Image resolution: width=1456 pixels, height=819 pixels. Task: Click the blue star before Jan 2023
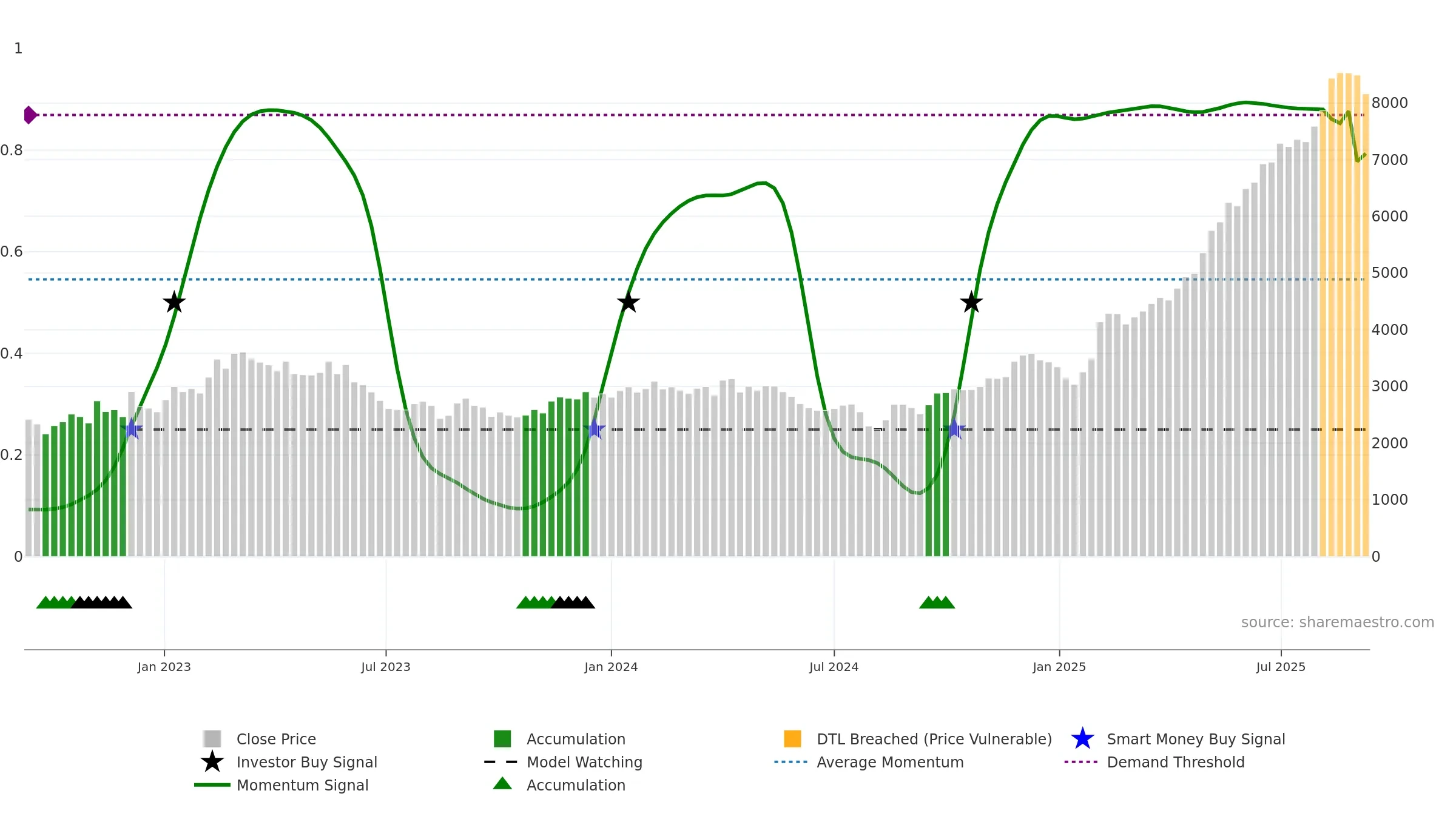(132, 429)
